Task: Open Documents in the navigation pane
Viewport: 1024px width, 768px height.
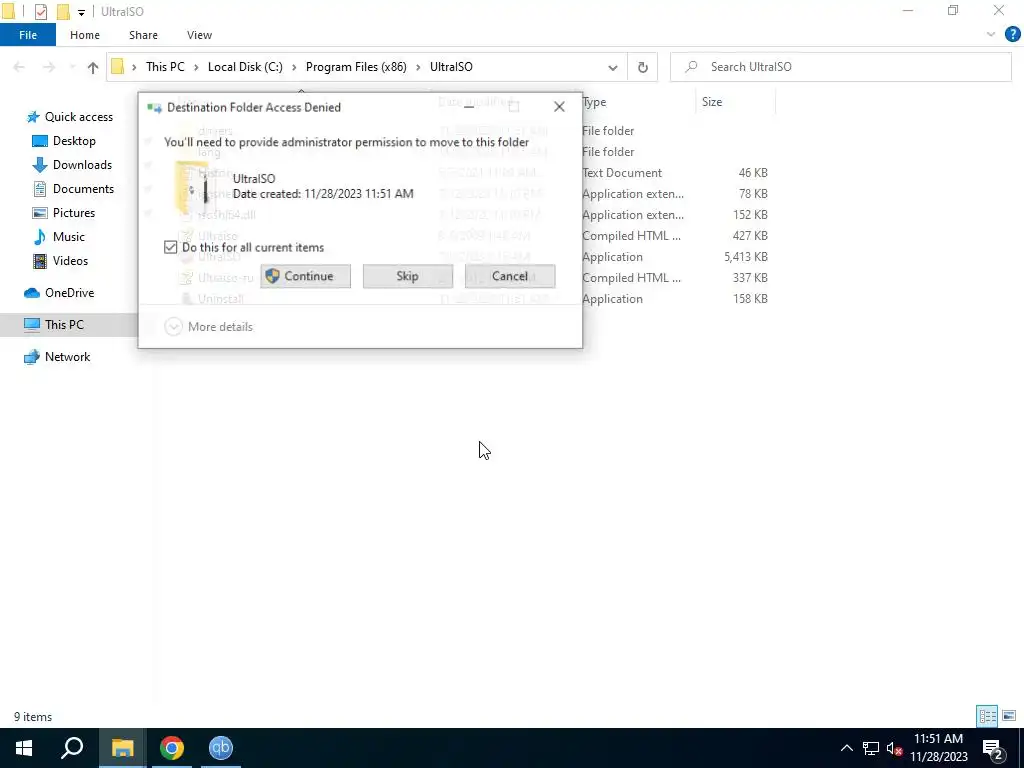Action: pyautogui.click(x=73, y=189)
